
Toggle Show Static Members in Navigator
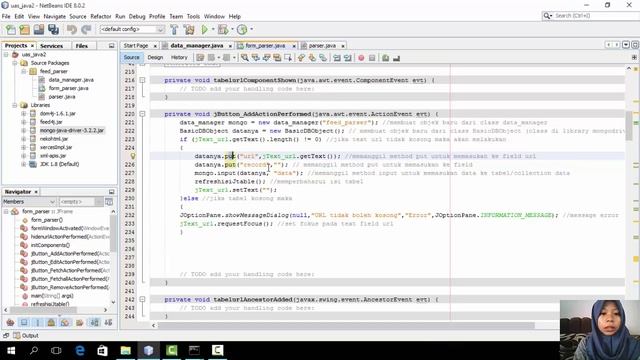pyautogui.click(x=38, y=322)
